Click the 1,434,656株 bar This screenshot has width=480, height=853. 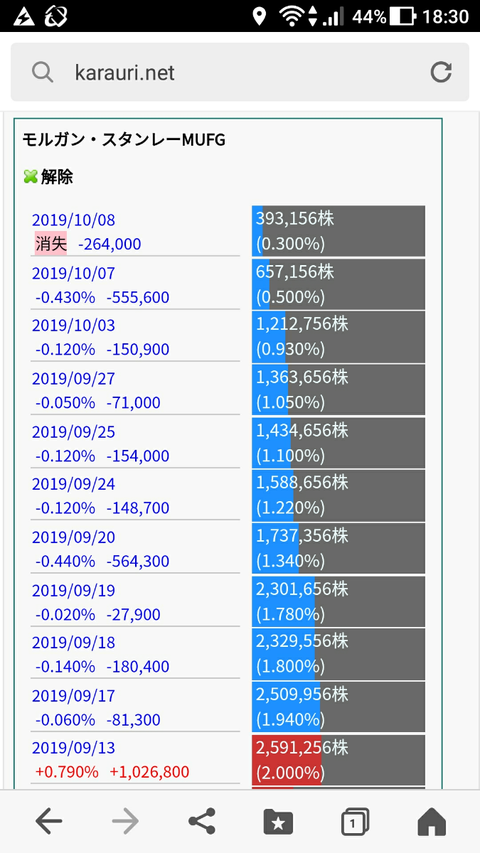[x=338, y=443]
